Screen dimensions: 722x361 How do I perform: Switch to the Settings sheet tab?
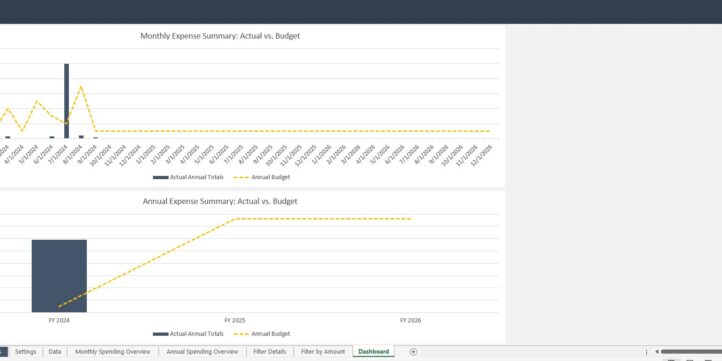coord(25,352)
